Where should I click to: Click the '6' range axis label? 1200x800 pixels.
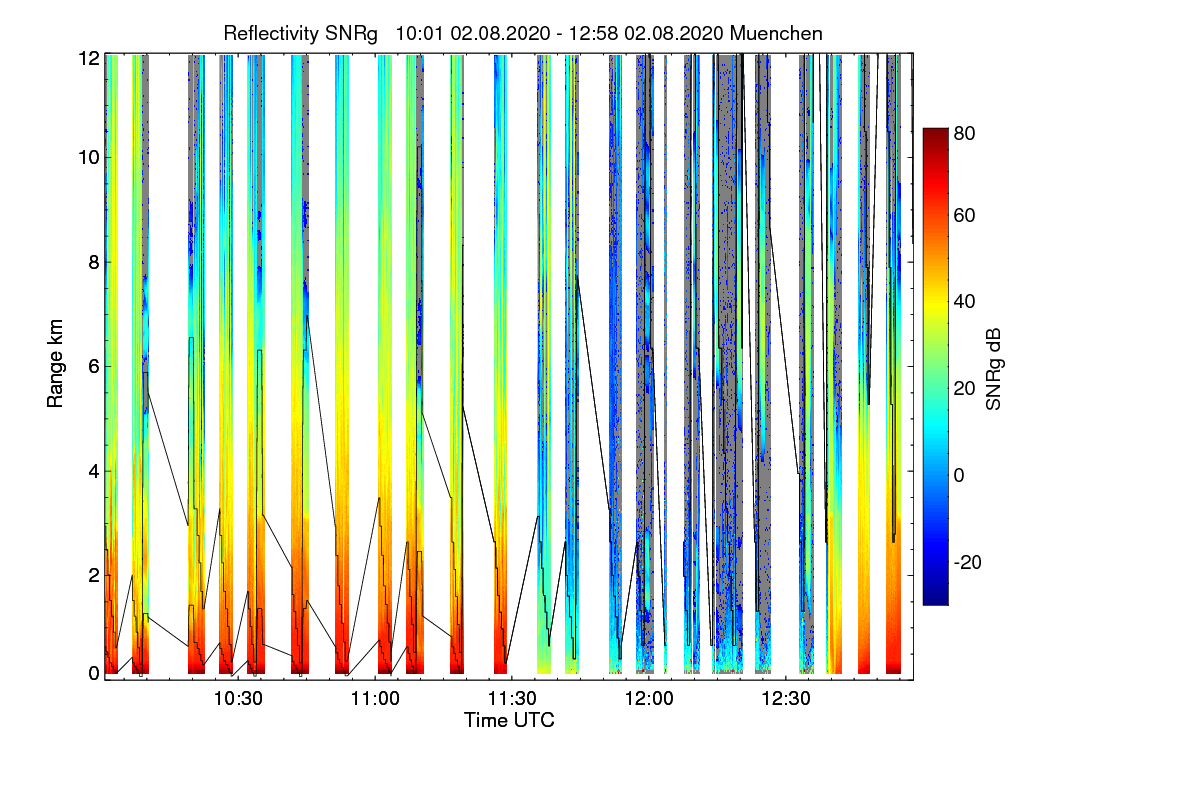(x=92, y=366)
